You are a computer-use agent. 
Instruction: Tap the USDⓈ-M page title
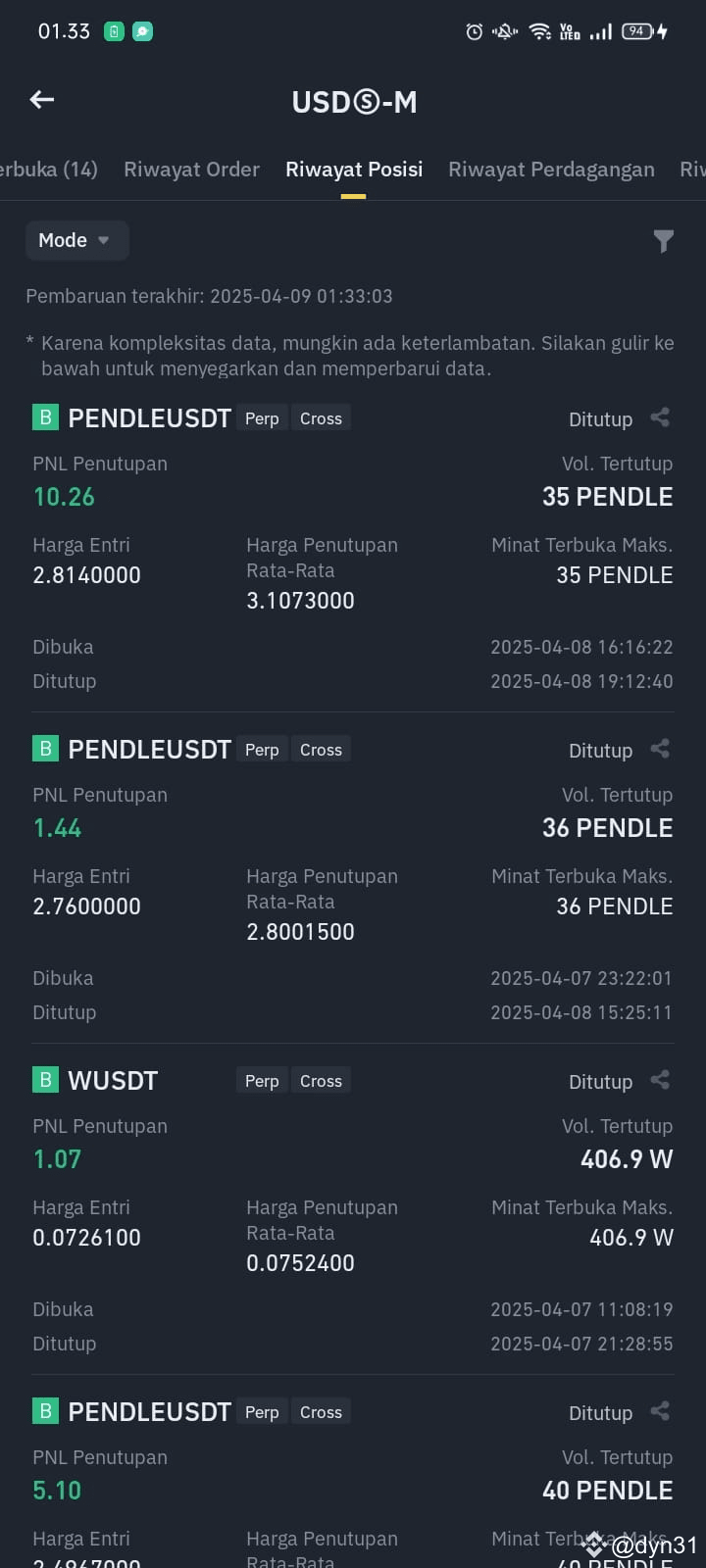coord(354,102)
